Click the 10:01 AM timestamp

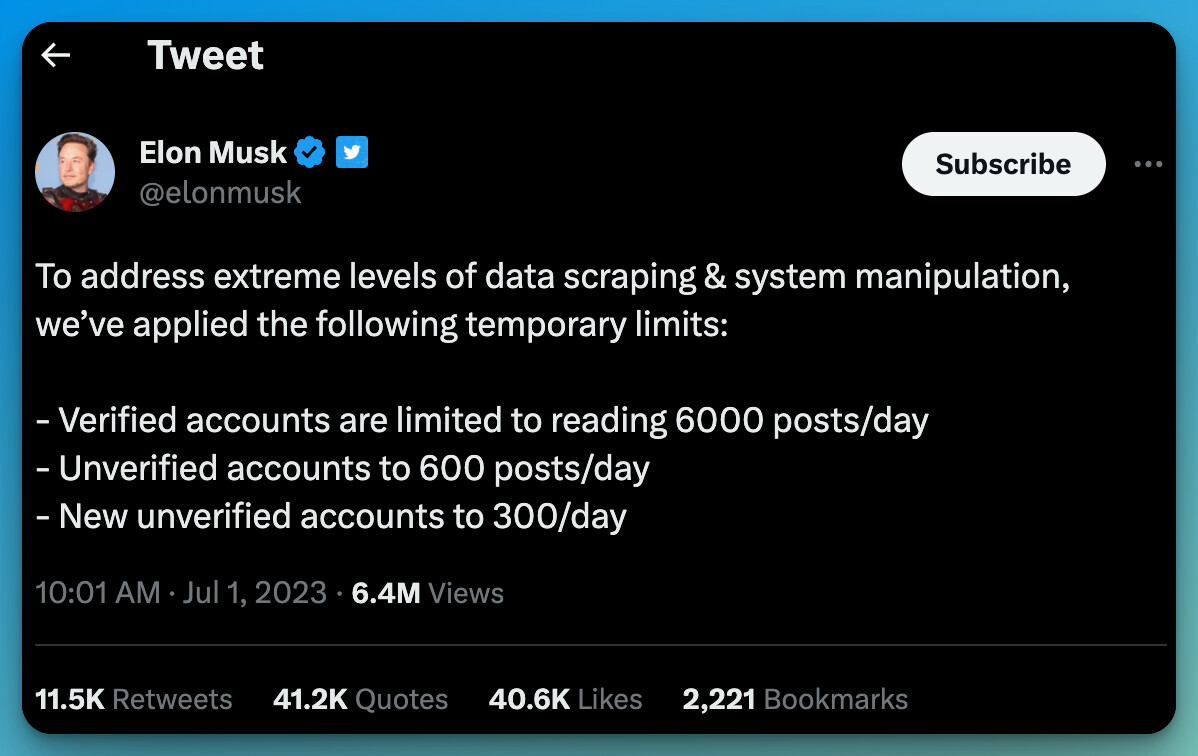pyautogui.click(x=98, y=593)
